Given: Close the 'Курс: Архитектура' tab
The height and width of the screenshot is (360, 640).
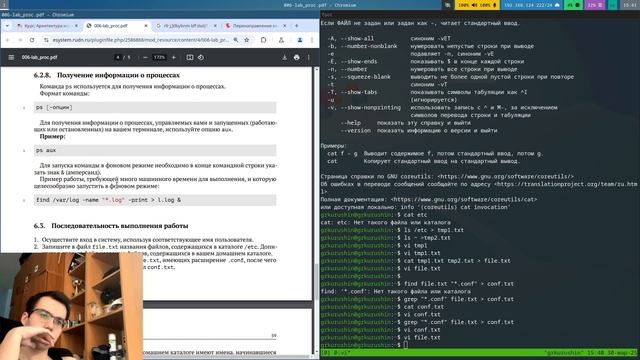Looking at the screenshot, I should (x=76, y=26).
